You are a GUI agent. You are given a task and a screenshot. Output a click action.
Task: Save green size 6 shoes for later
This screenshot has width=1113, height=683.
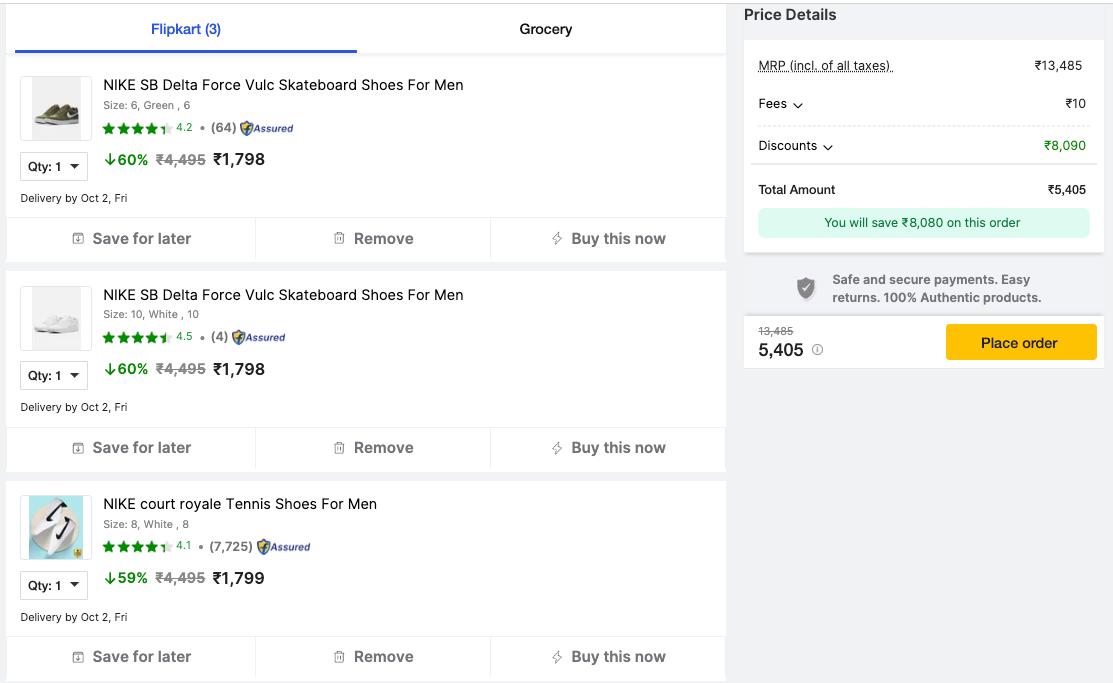pyautogui.click(x=131, y=239)
